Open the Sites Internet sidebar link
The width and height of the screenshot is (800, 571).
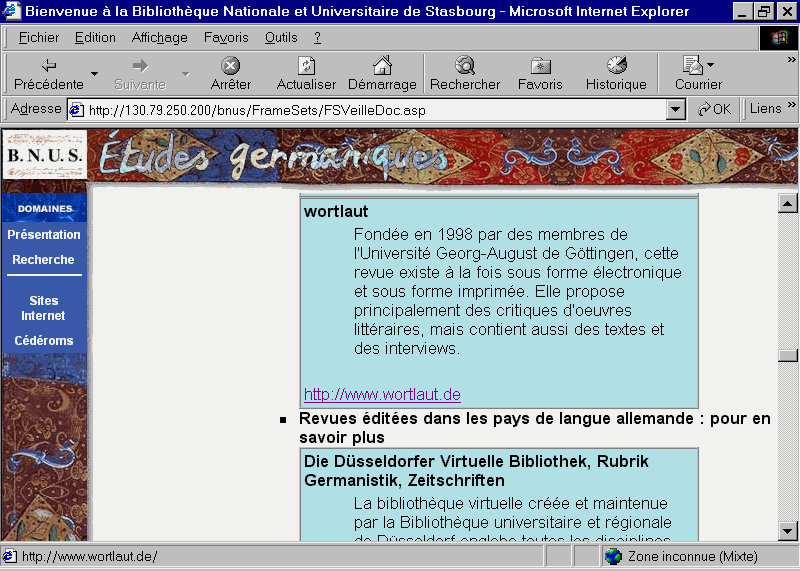coord(43,308)
